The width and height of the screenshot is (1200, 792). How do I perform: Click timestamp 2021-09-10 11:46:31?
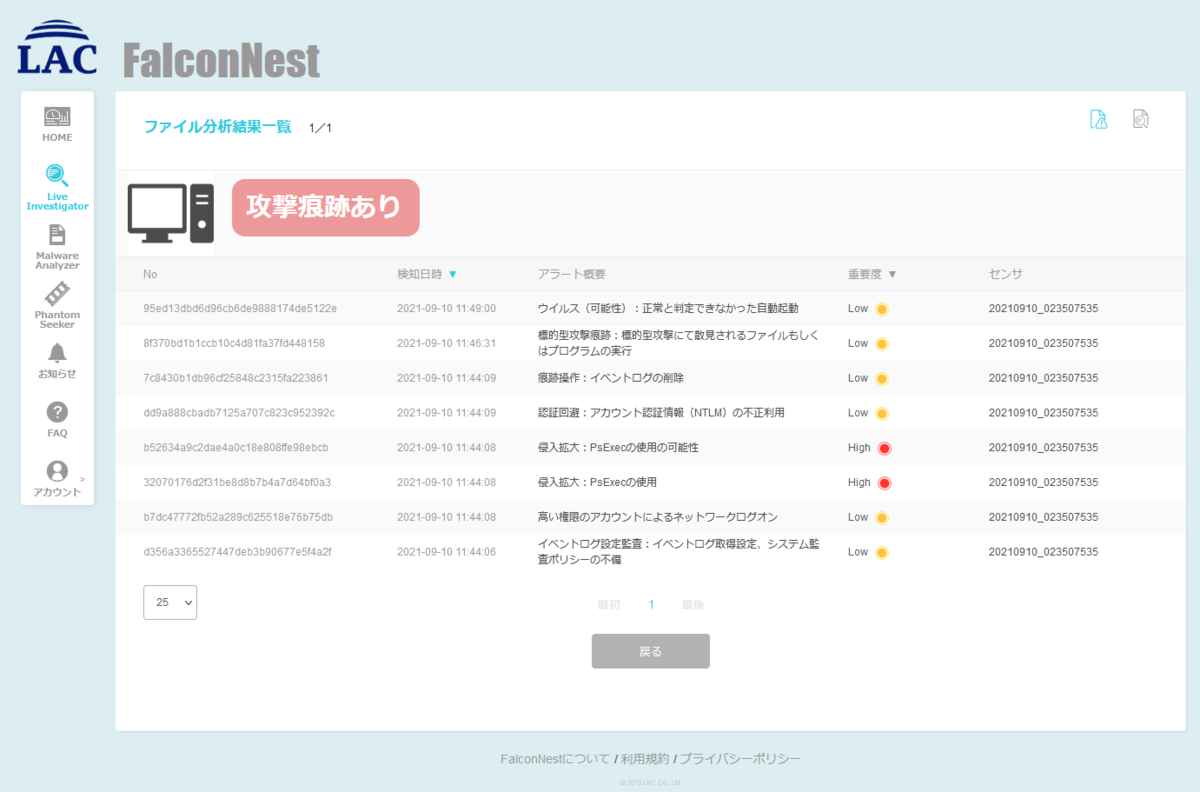pos(446,343)
